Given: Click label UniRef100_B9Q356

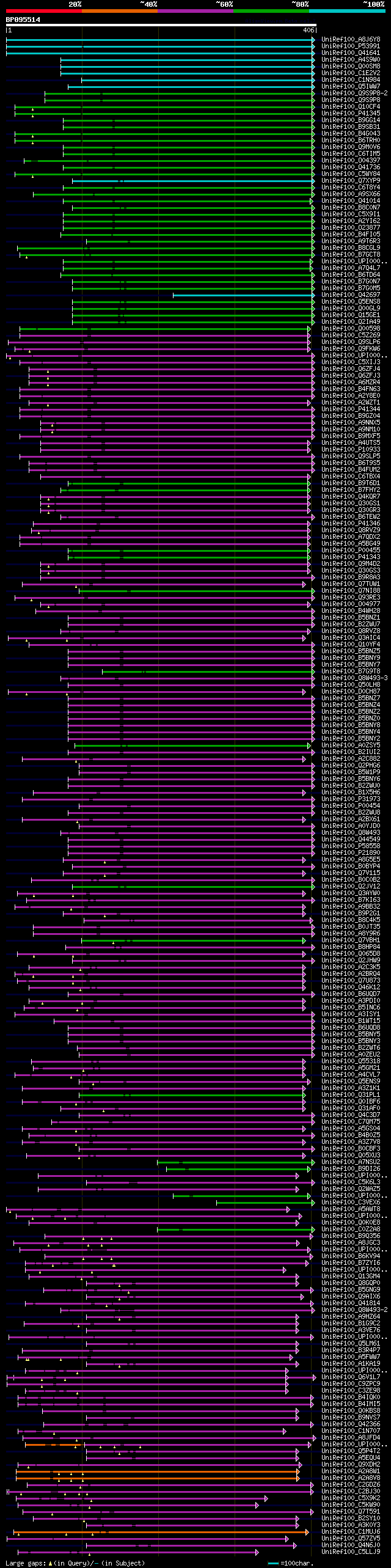Looking at the screenshot, I should (x=351, y=1236).
